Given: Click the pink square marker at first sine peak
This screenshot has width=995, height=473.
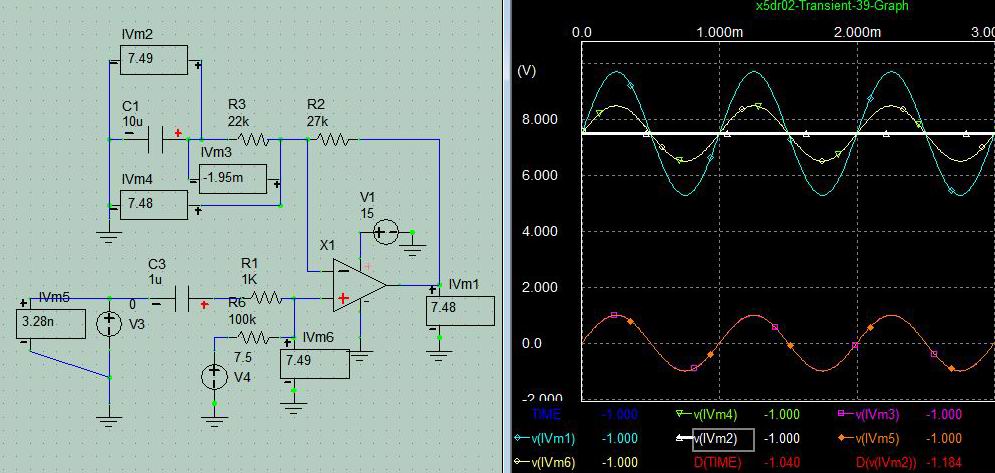Looking at the screenshot, I should (x=614, y=315).
